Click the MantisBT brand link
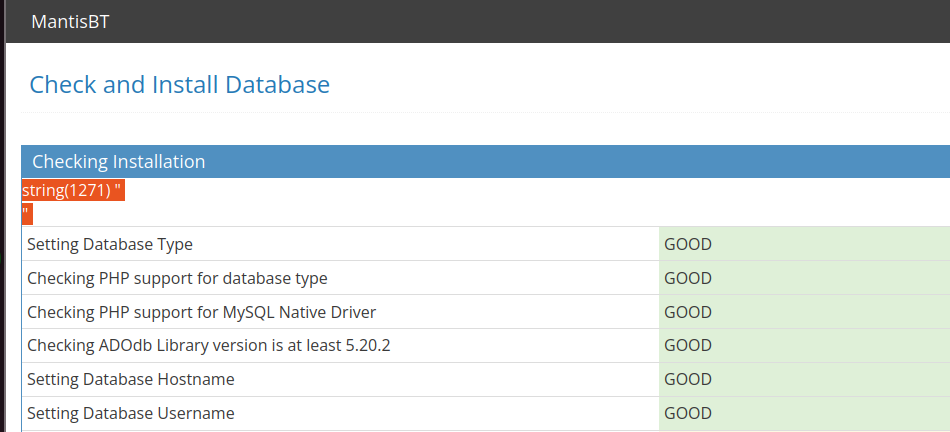This screenshot has height=432, width=950. tap(70, 22)
